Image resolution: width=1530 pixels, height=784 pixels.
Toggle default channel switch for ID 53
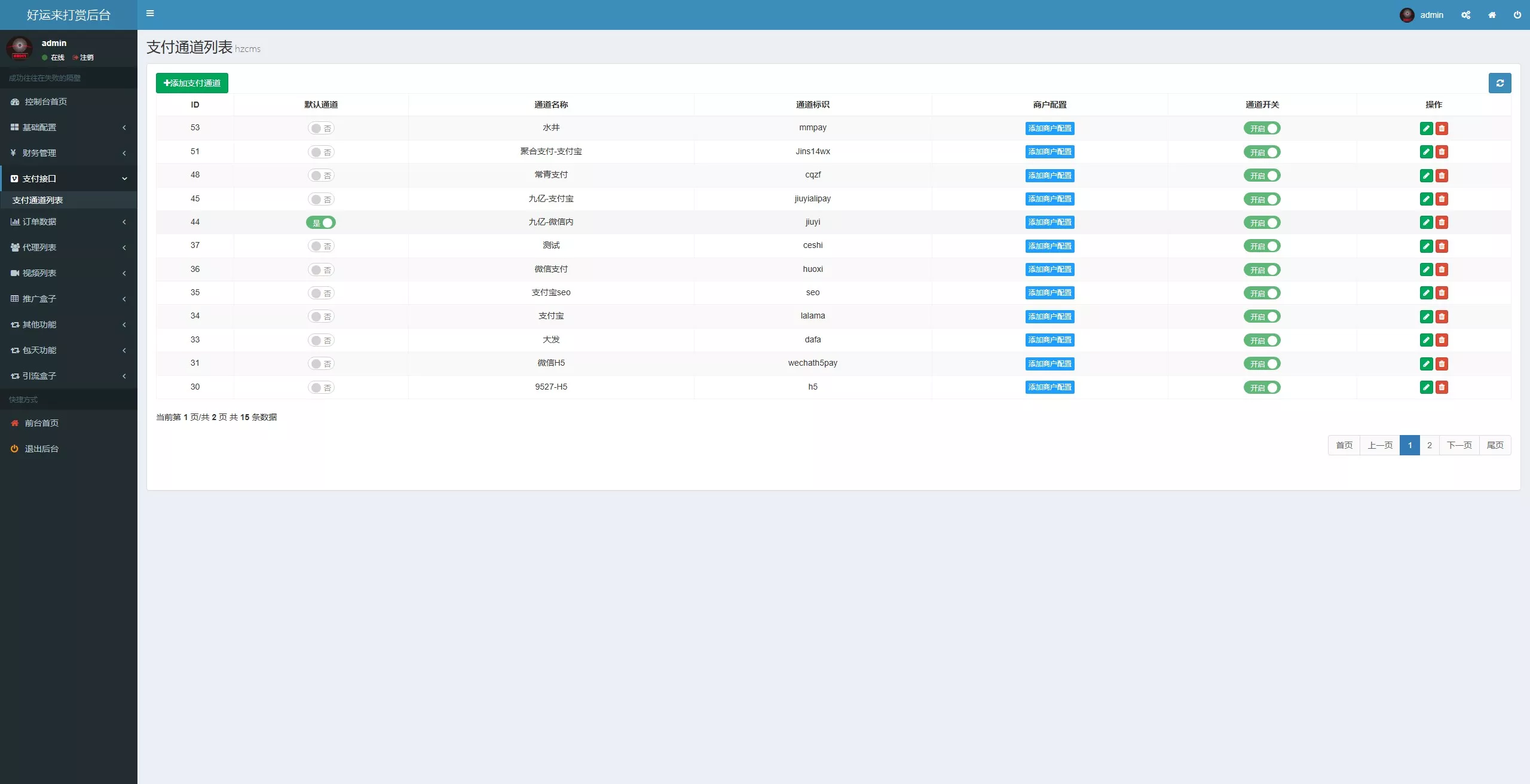pyautogui.click(x=321, y=128)
